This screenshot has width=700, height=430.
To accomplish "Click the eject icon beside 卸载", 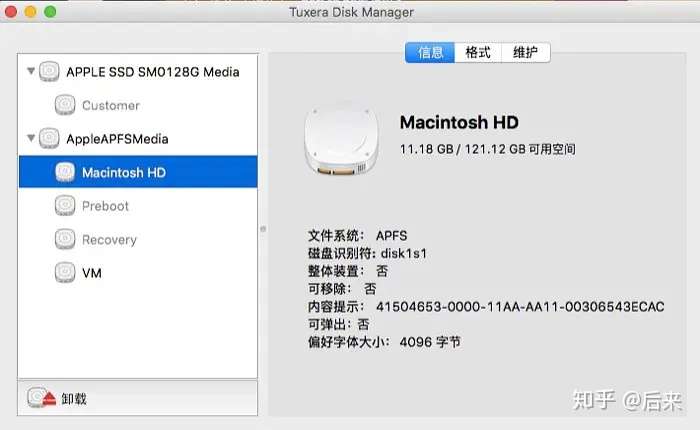I will click(42, 397).
